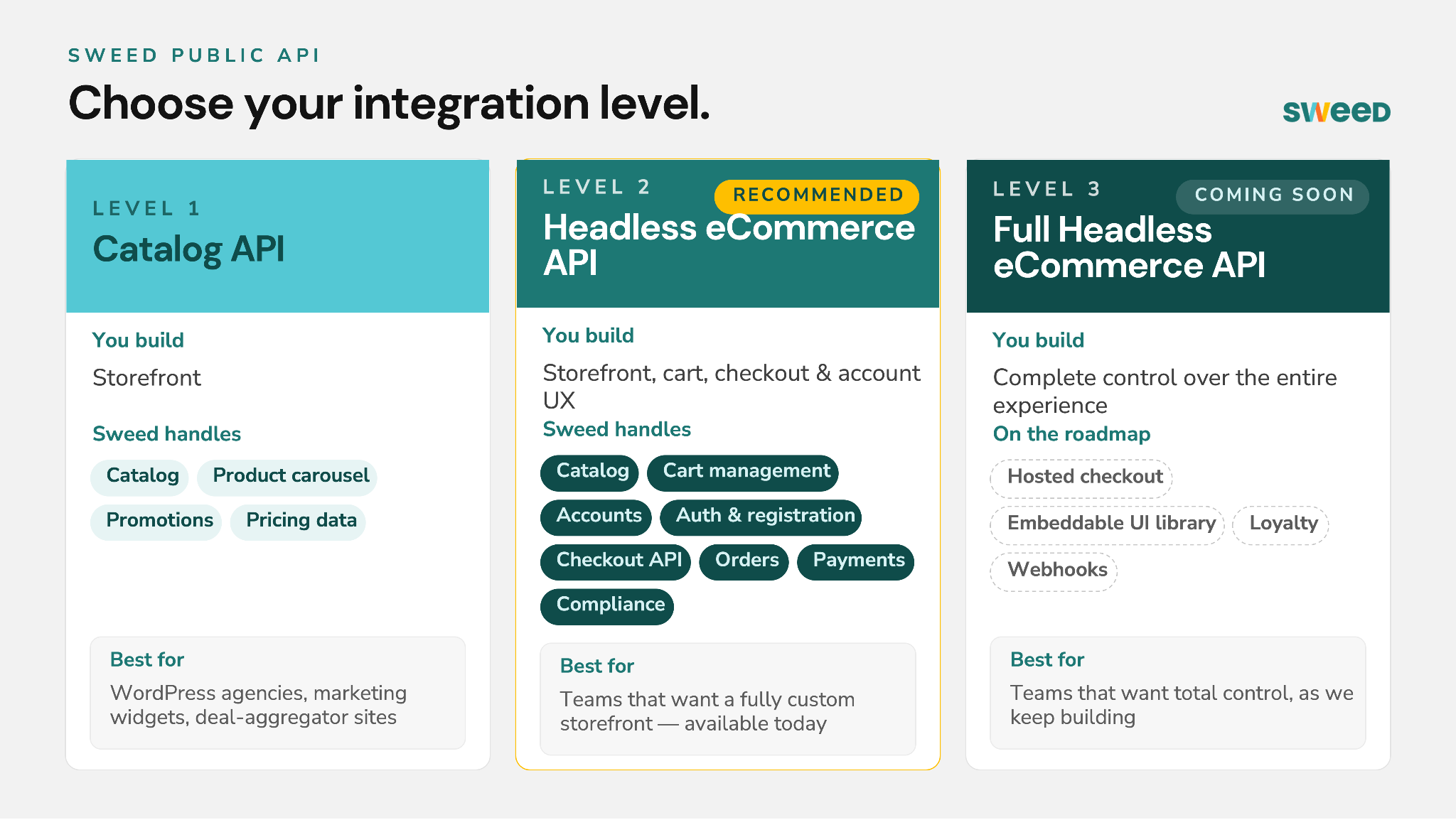Click the Auth & registration tag

click(761, 517)
